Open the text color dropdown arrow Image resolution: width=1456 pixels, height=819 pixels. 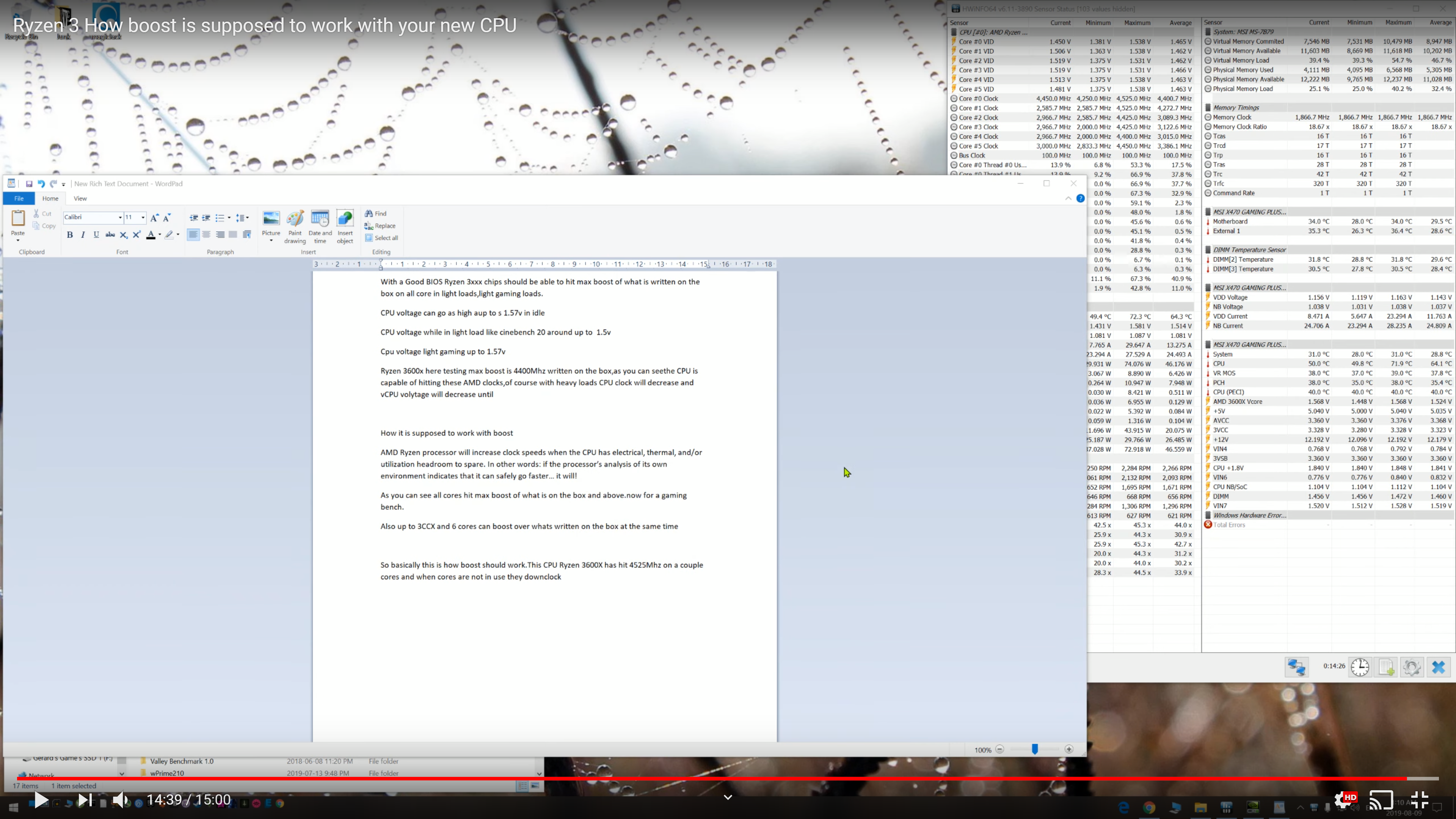tap(160, 235)
